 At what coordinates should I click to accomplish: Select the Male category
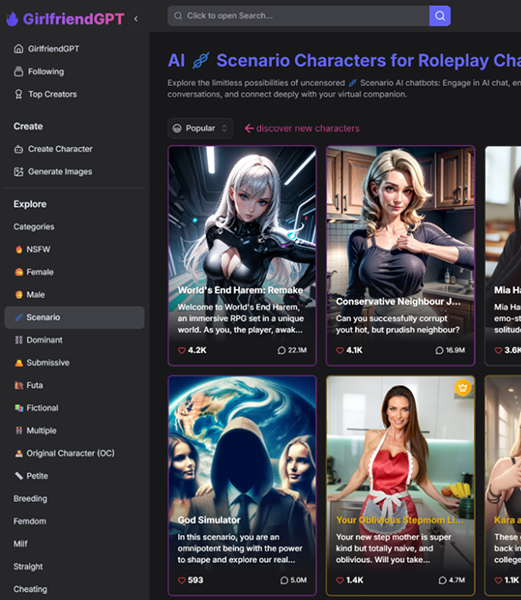75,295
